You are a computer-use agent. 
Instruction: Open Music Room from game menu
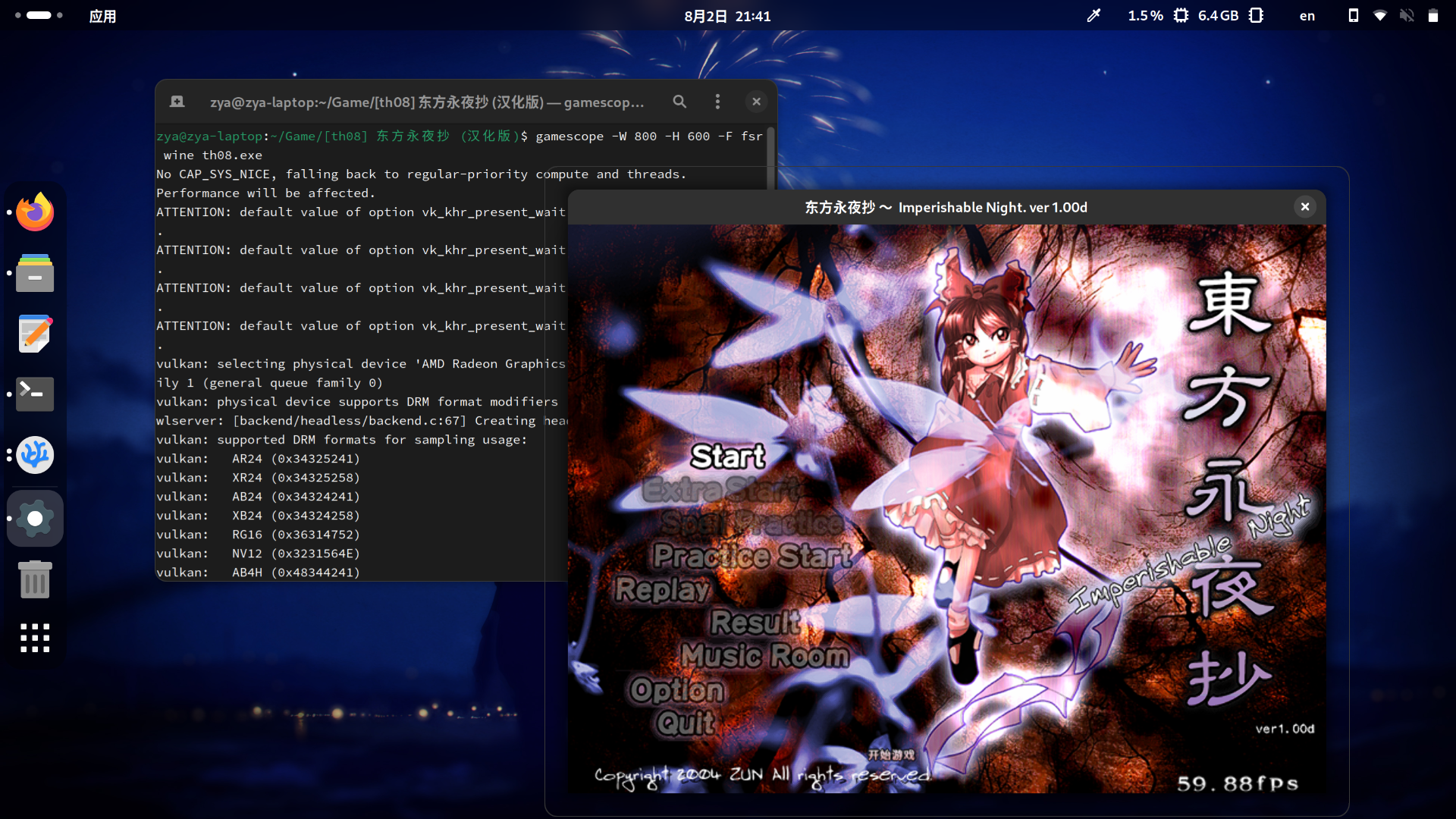tap(764, 655)
